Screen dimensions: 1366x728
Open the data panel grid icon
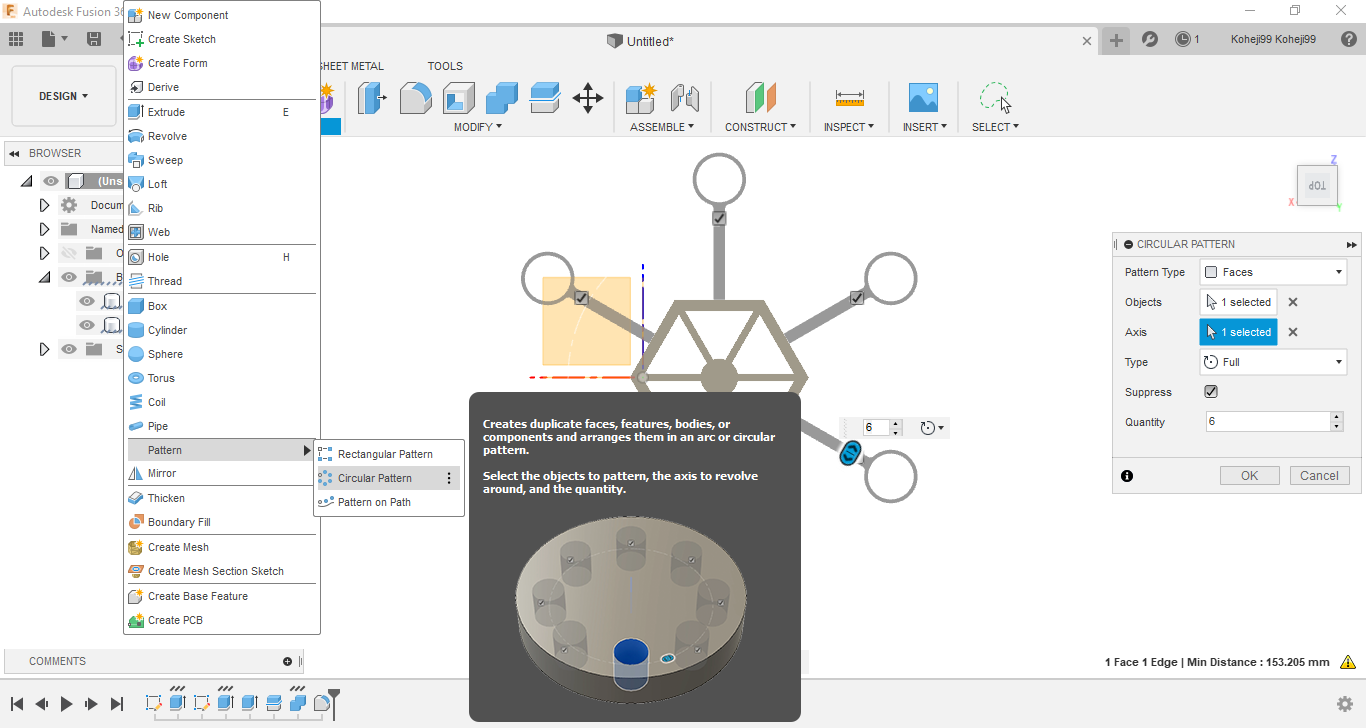[16, 39]
